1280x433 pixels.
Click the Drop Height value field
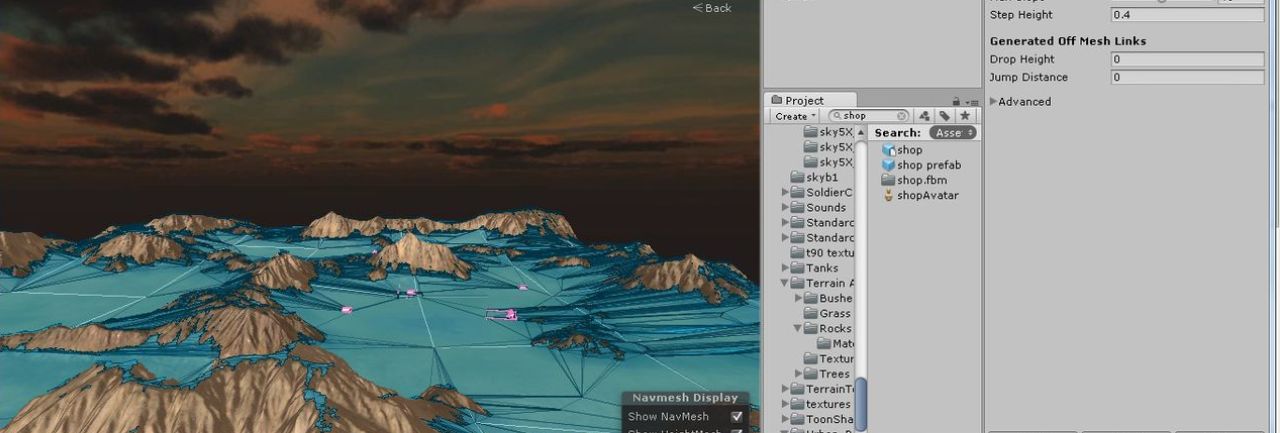click(1188, 60)
